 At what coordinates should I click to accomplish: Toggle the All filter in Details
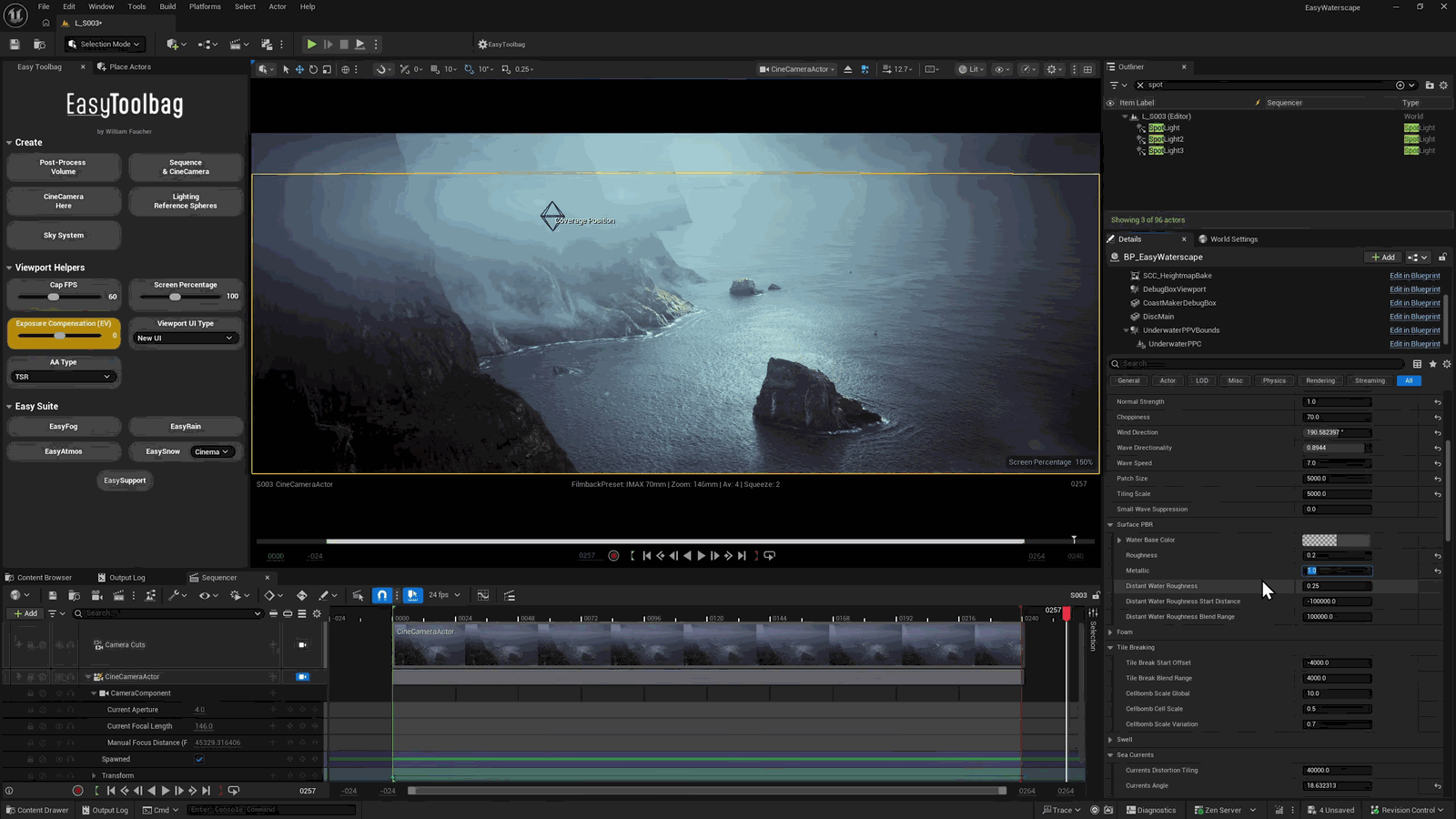[1409, 380]
